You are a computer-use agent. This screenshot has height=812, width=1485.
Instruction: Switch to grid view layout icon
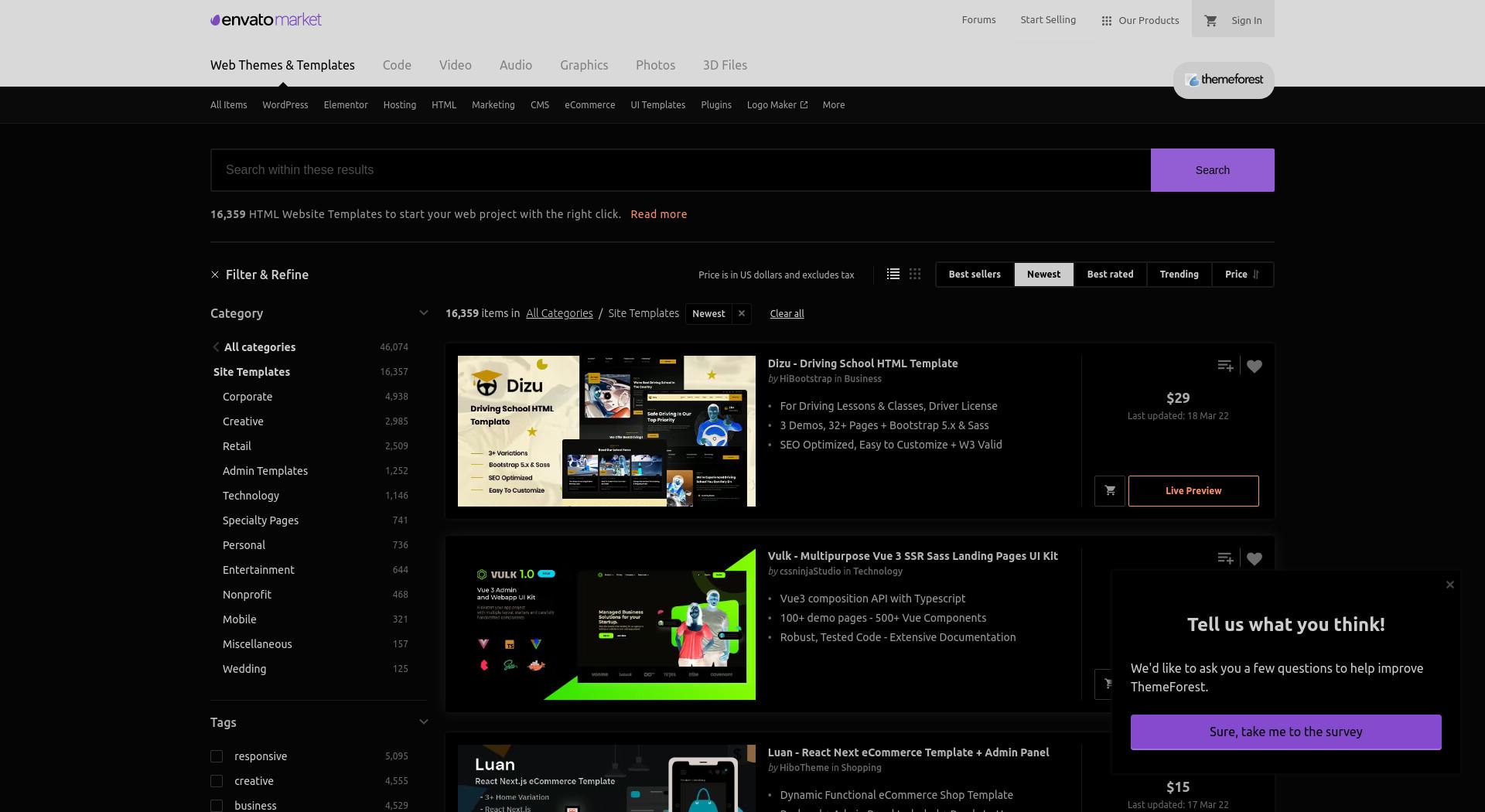pyautogui.click(x=915, y=274)
